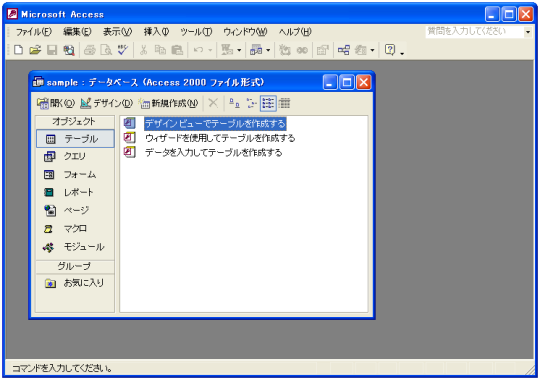This screenshot has width=540, height=380.
Task: Expand the Analyze dropdown arrow
Action: [268, 50]
